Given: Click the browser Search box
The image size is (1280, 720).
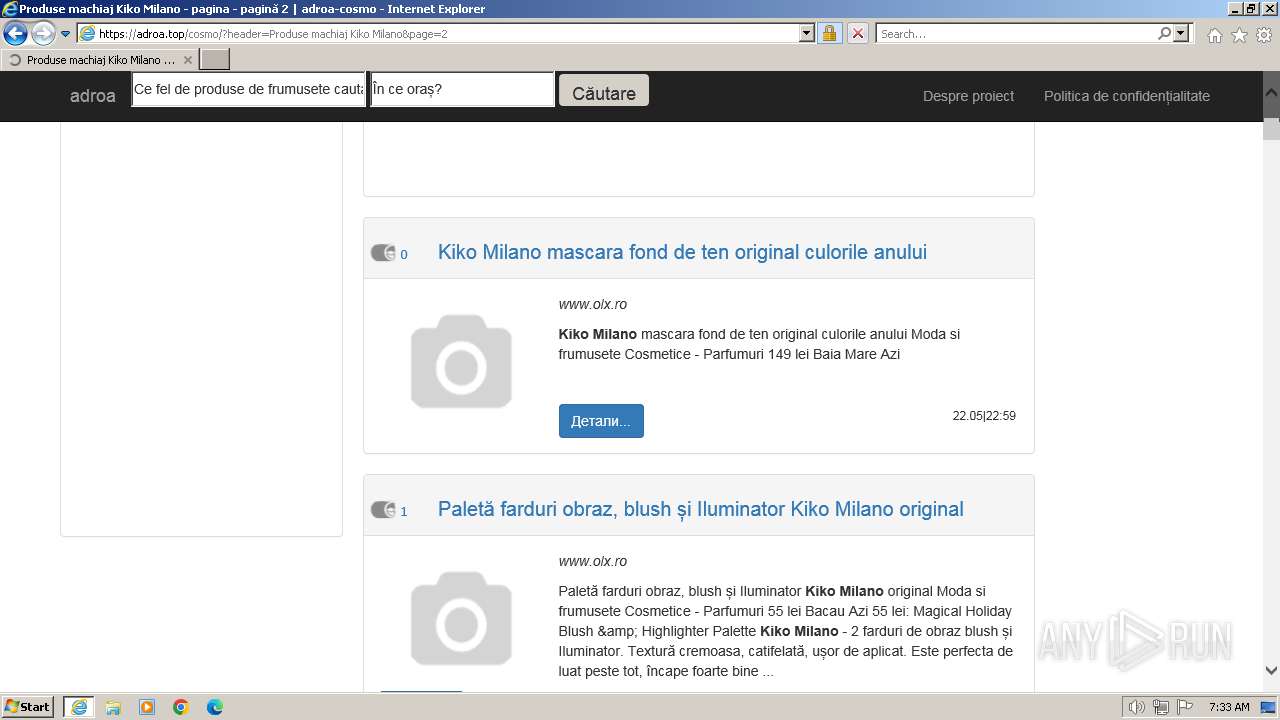Looking at the screenshot, I should (x=1016, y=33).
